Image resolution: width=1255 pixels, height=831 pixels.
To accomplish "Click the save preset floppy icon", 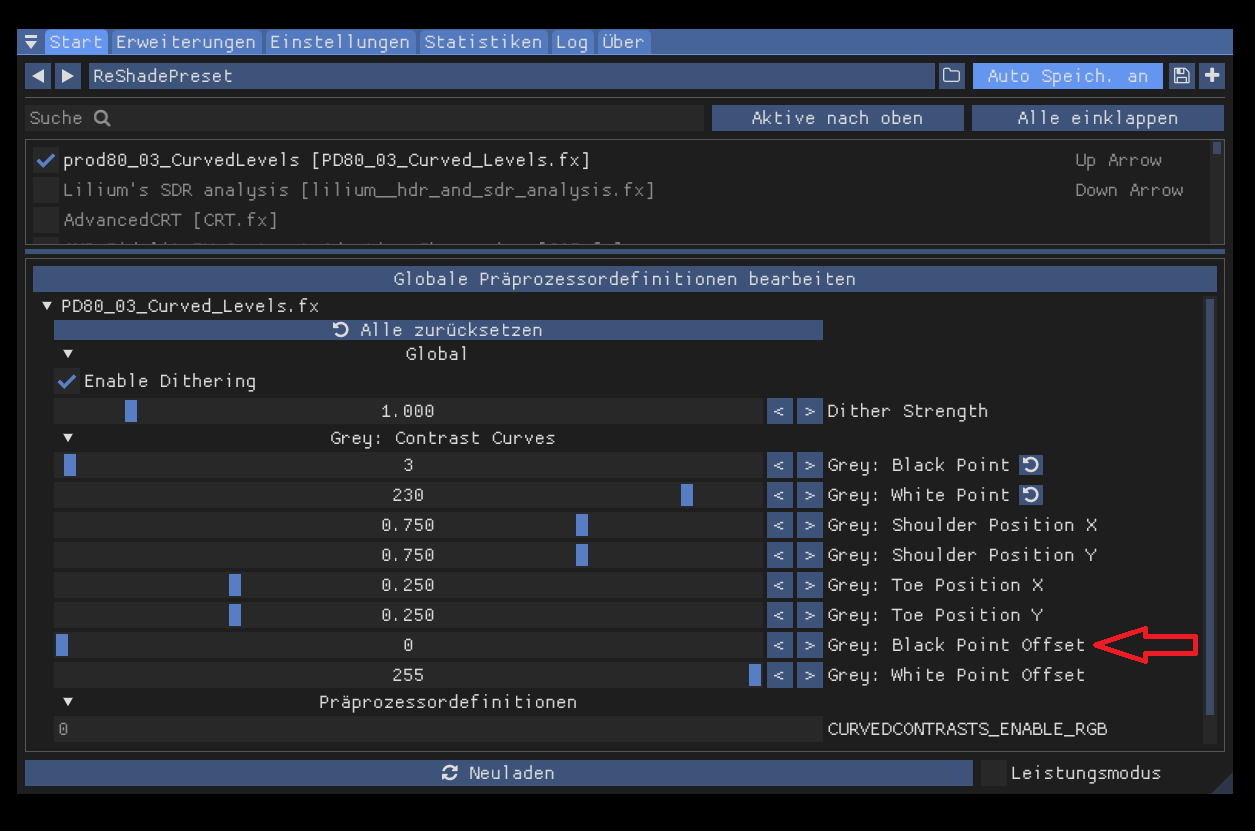I will click(x=1181, y=76).
